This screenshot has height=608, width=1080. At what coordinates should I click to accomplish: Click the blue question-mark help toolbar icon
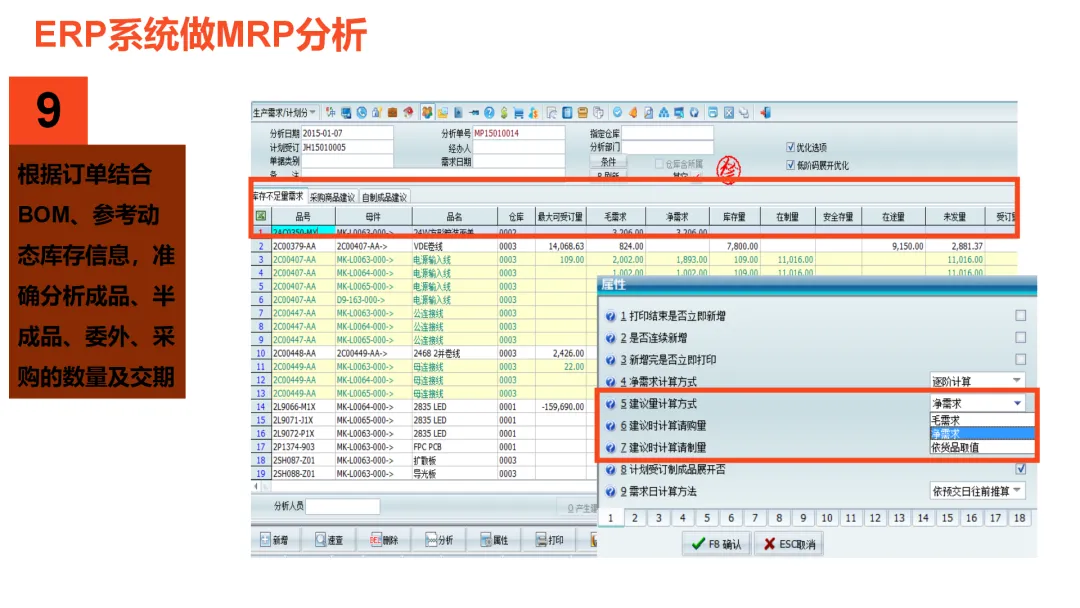pos(489,112)
